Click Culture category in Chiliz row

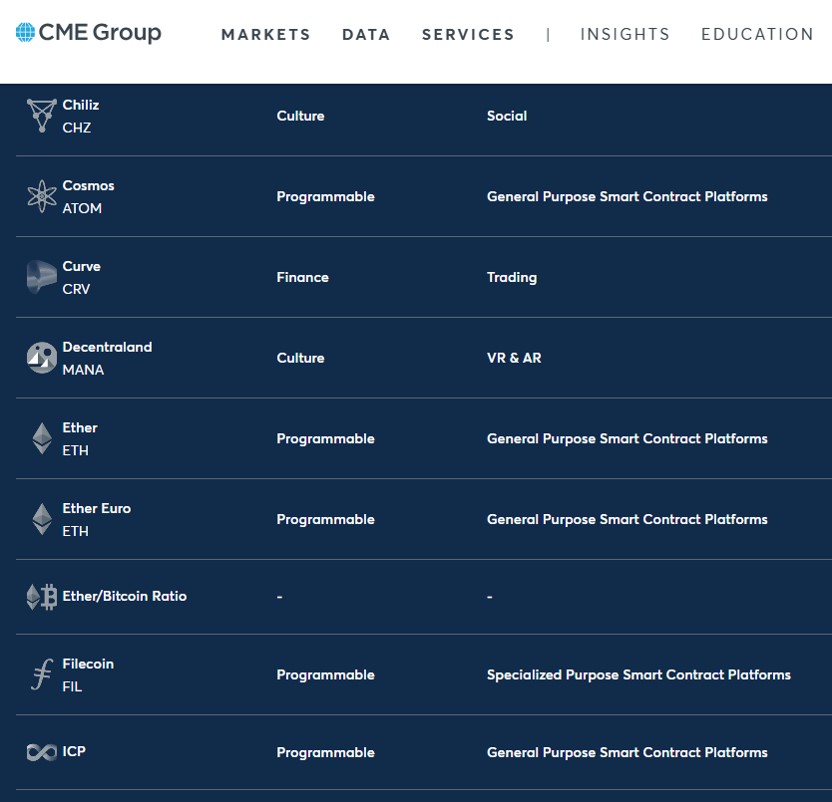300,116
